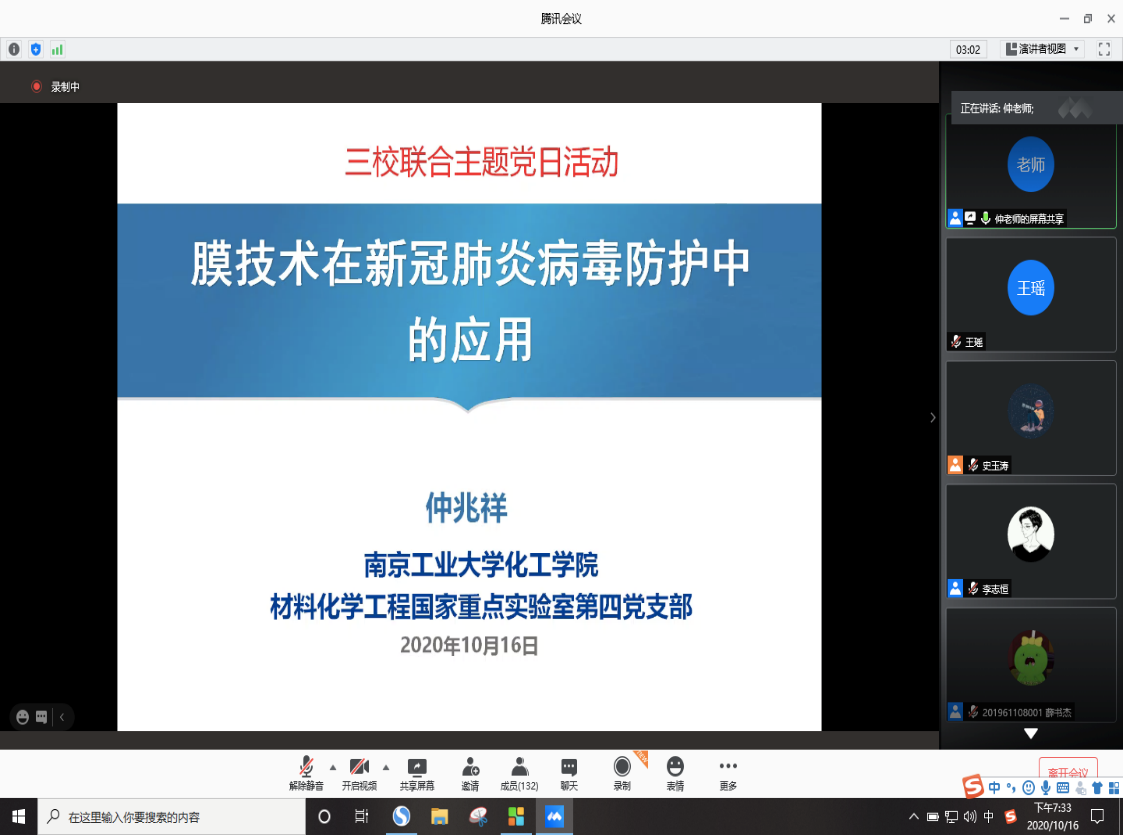Open the 更多 more options menu

[x=728, y=768]
